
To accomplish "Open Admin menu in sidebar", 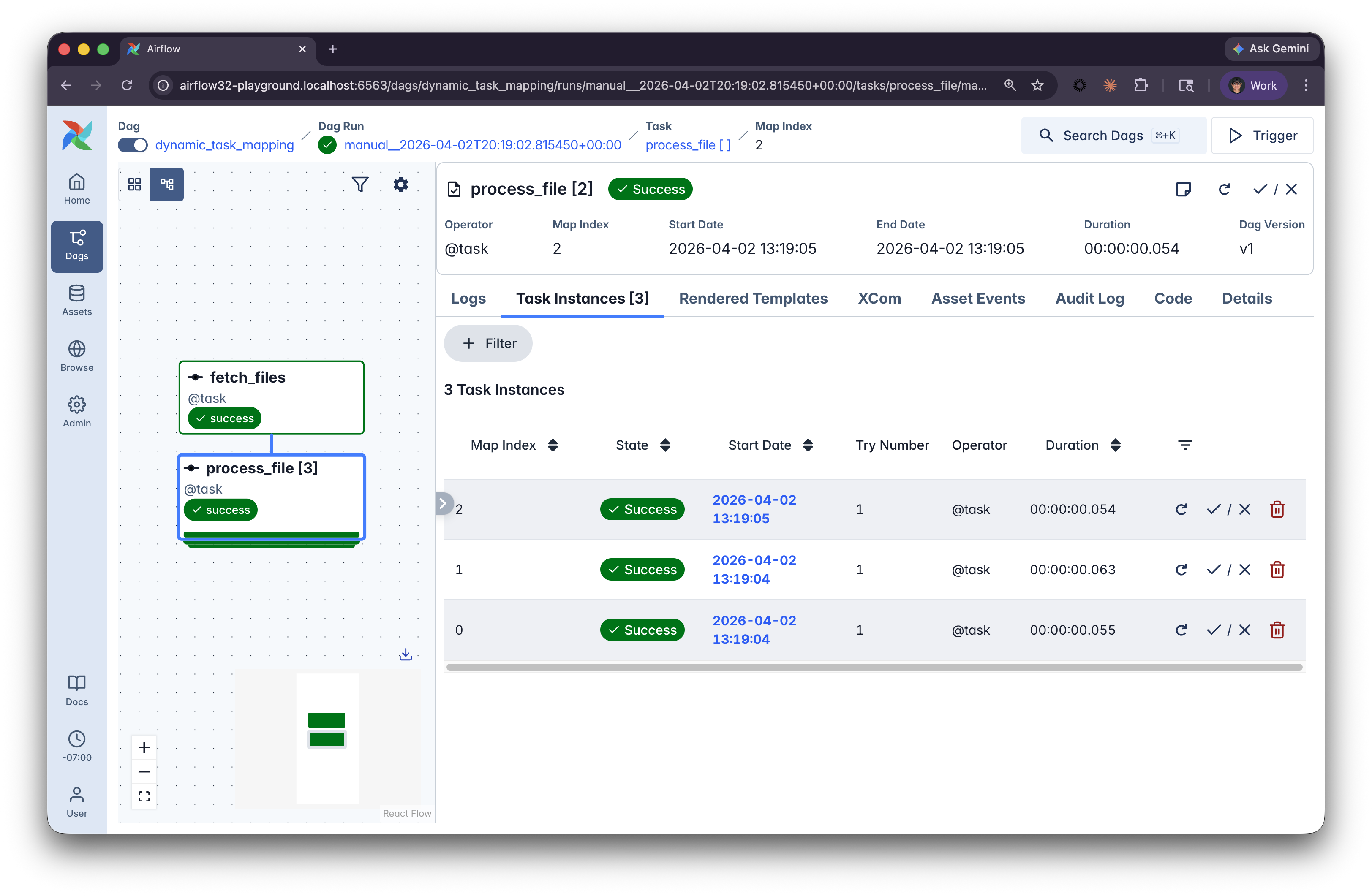I will [77, 412].
